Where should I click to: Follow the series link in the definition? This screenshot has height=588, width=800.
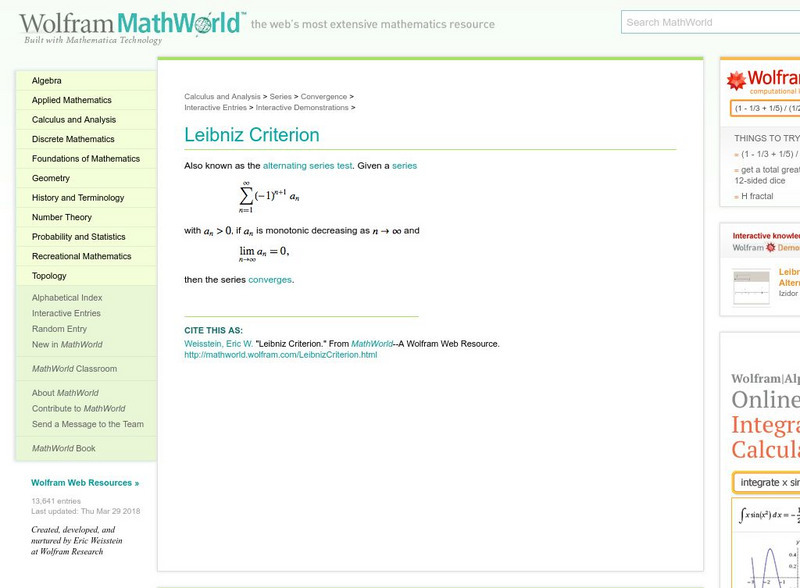coord(405,166)
